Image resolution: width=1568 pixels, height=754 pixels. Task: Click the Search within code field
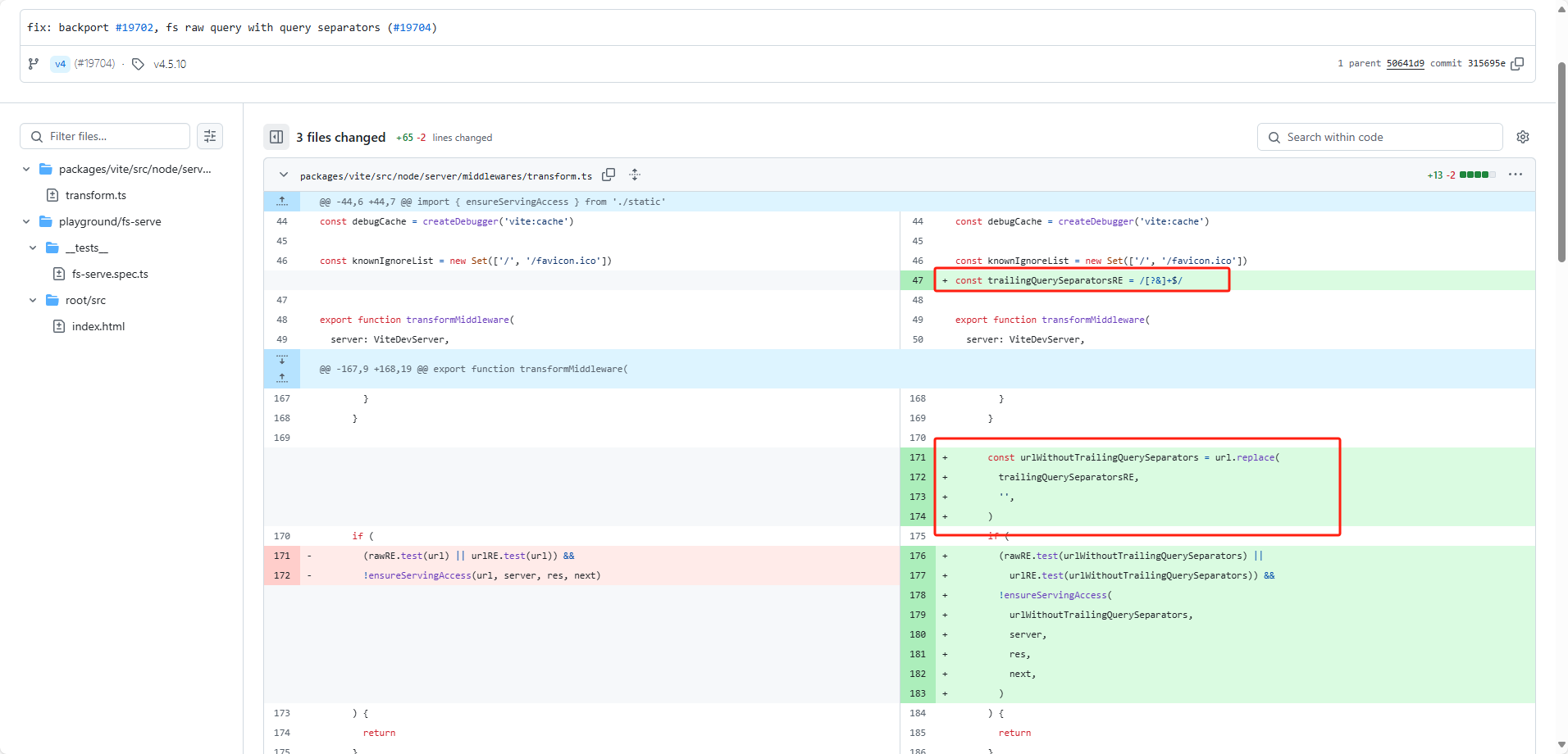1380,137
